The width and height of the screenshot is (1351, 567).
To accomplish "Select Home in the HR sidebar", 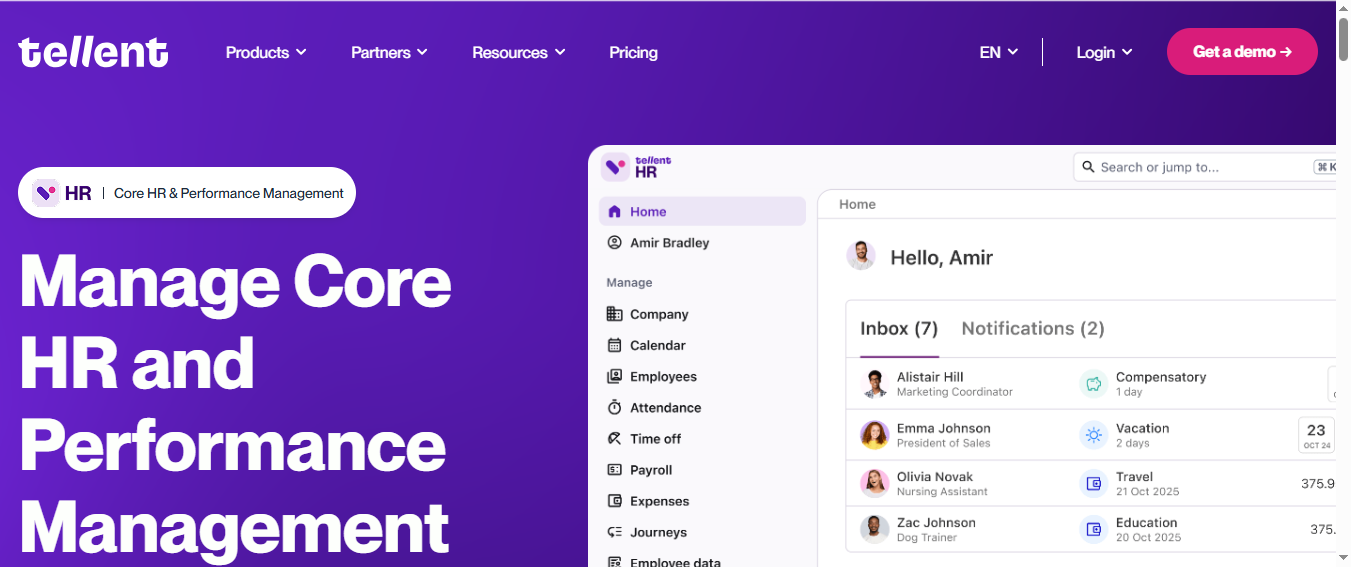I will (702, 212).
